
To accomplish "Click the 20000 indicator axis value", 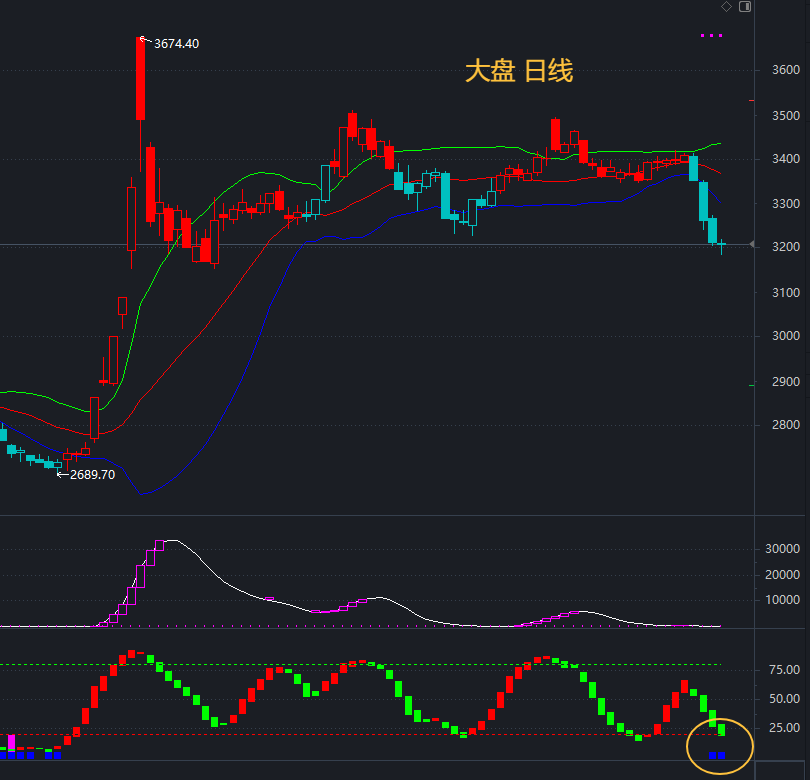I will click(782, 574).
